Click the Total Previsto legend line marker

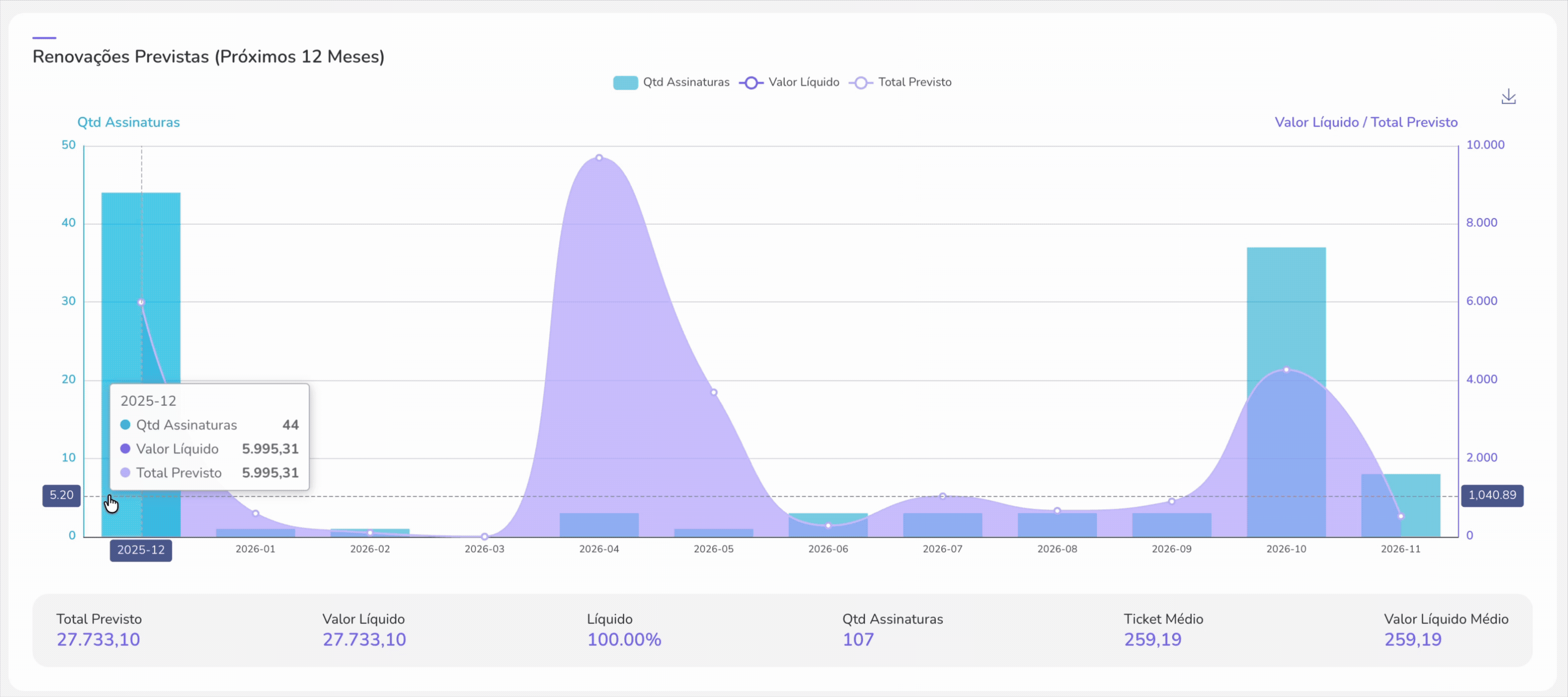coord(861,83)
